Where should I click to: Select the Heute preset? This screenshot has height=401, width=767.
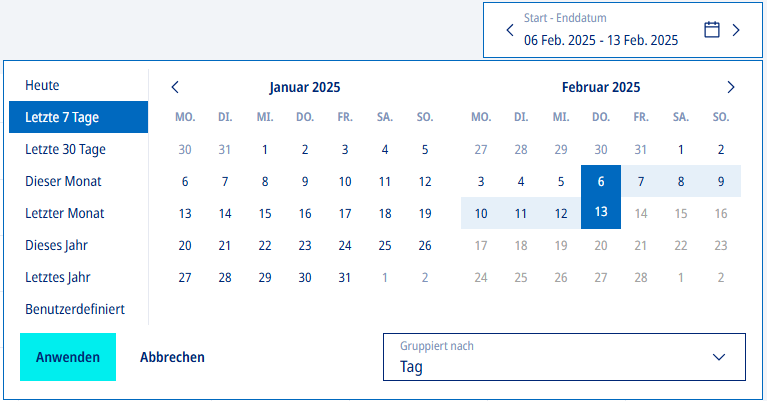click(x=43, y=85)
